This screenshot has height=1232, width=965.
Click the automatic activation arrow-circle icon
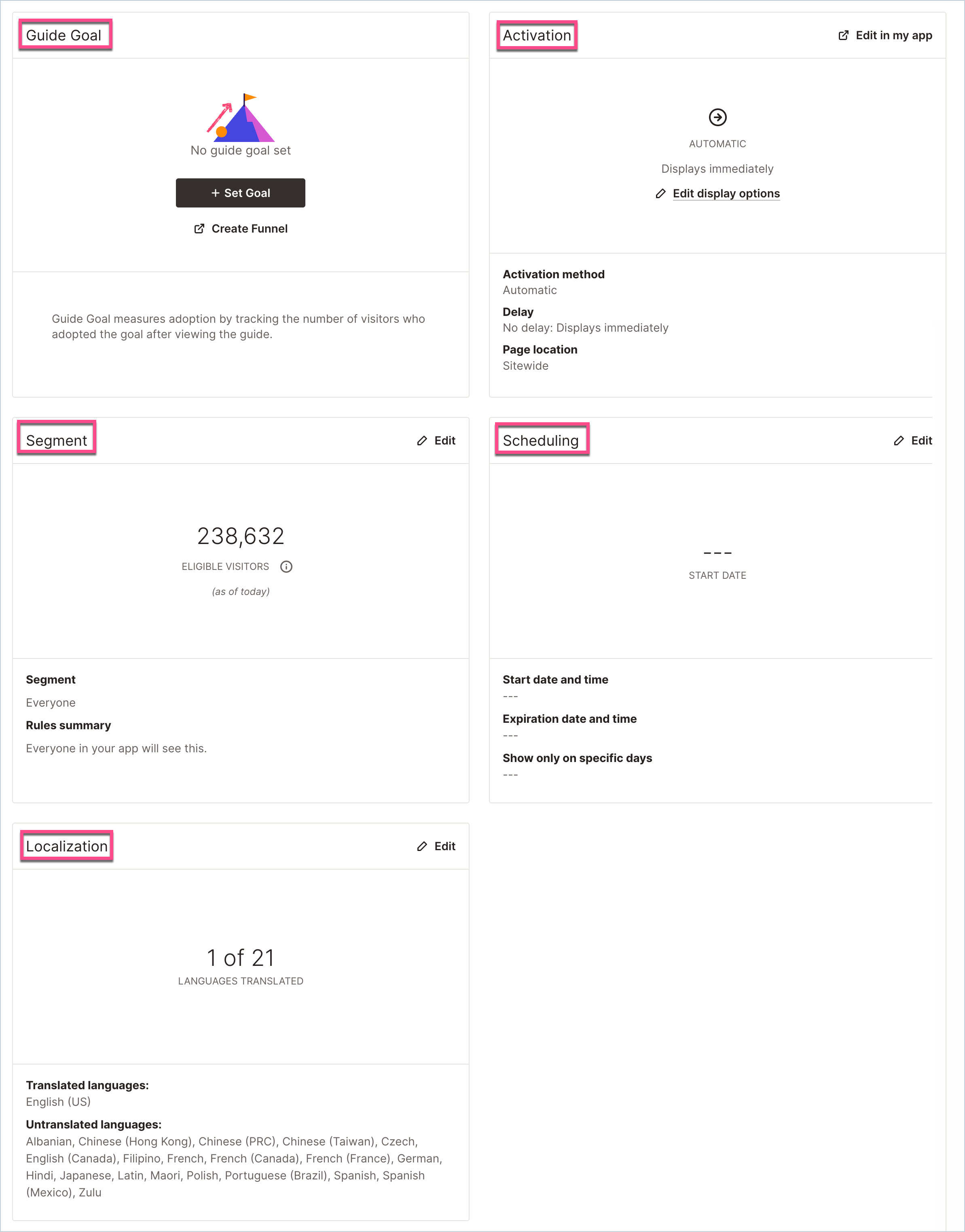click(717, 117)
